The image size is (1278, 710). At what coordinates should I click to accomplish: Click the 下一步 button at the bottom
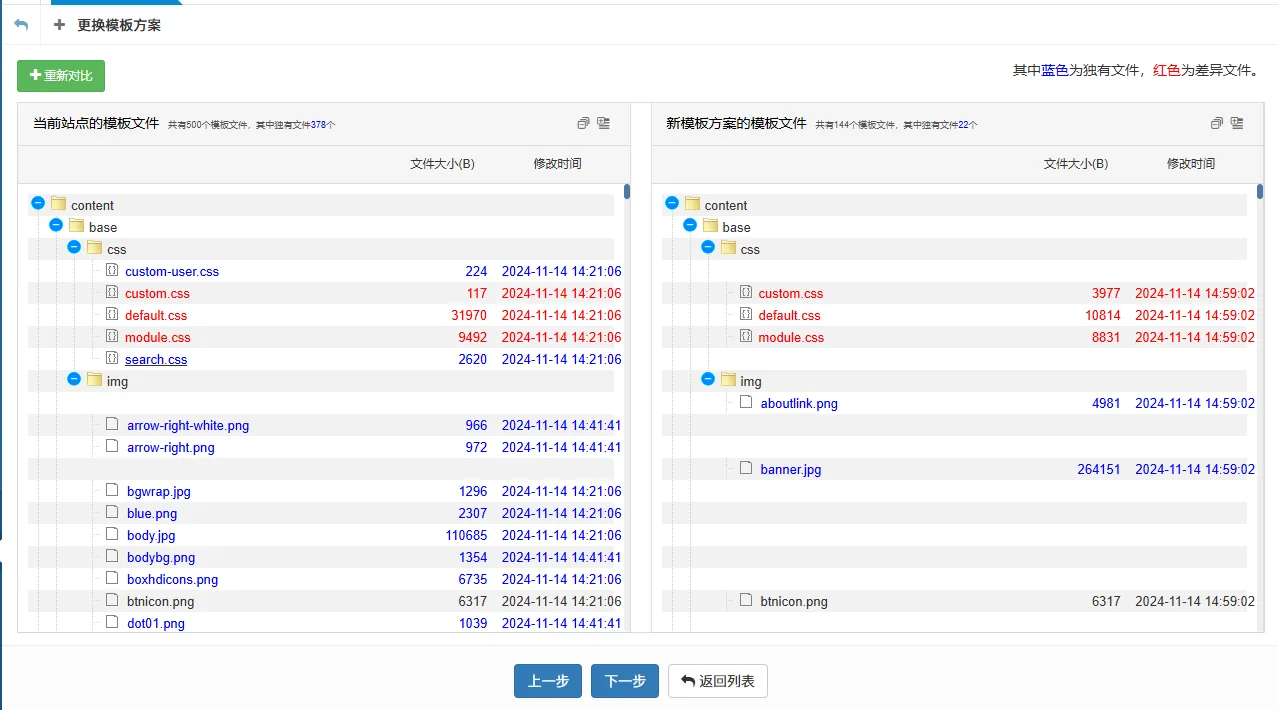tap(624, 681)
